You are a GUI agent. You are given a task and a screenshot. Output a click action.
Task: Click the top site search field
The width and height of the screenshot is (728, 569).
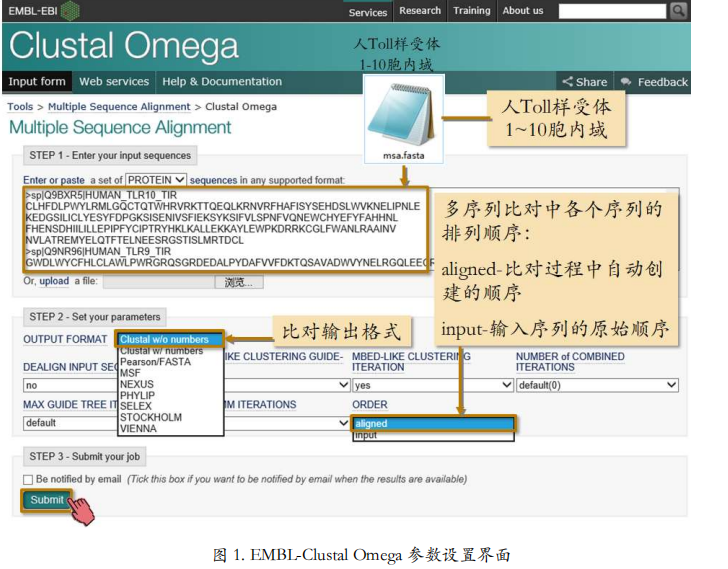612,11
